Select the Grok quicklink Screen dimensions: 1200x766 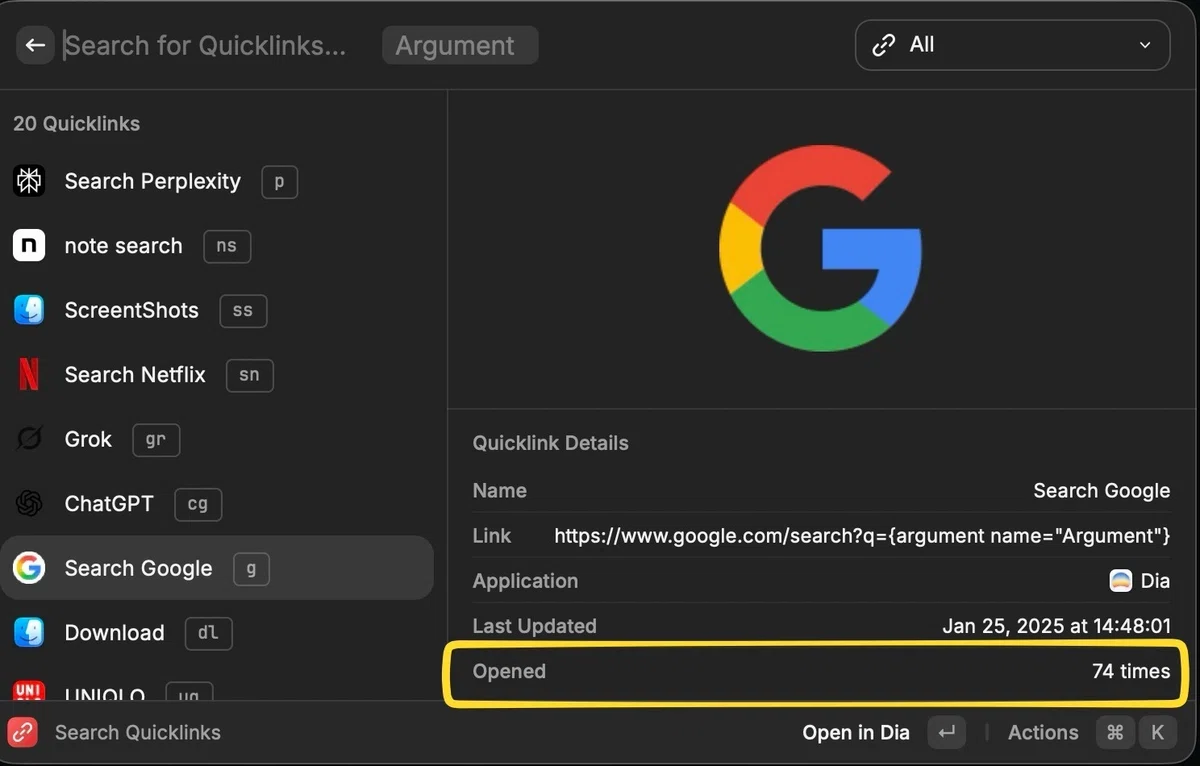[217, 439]
